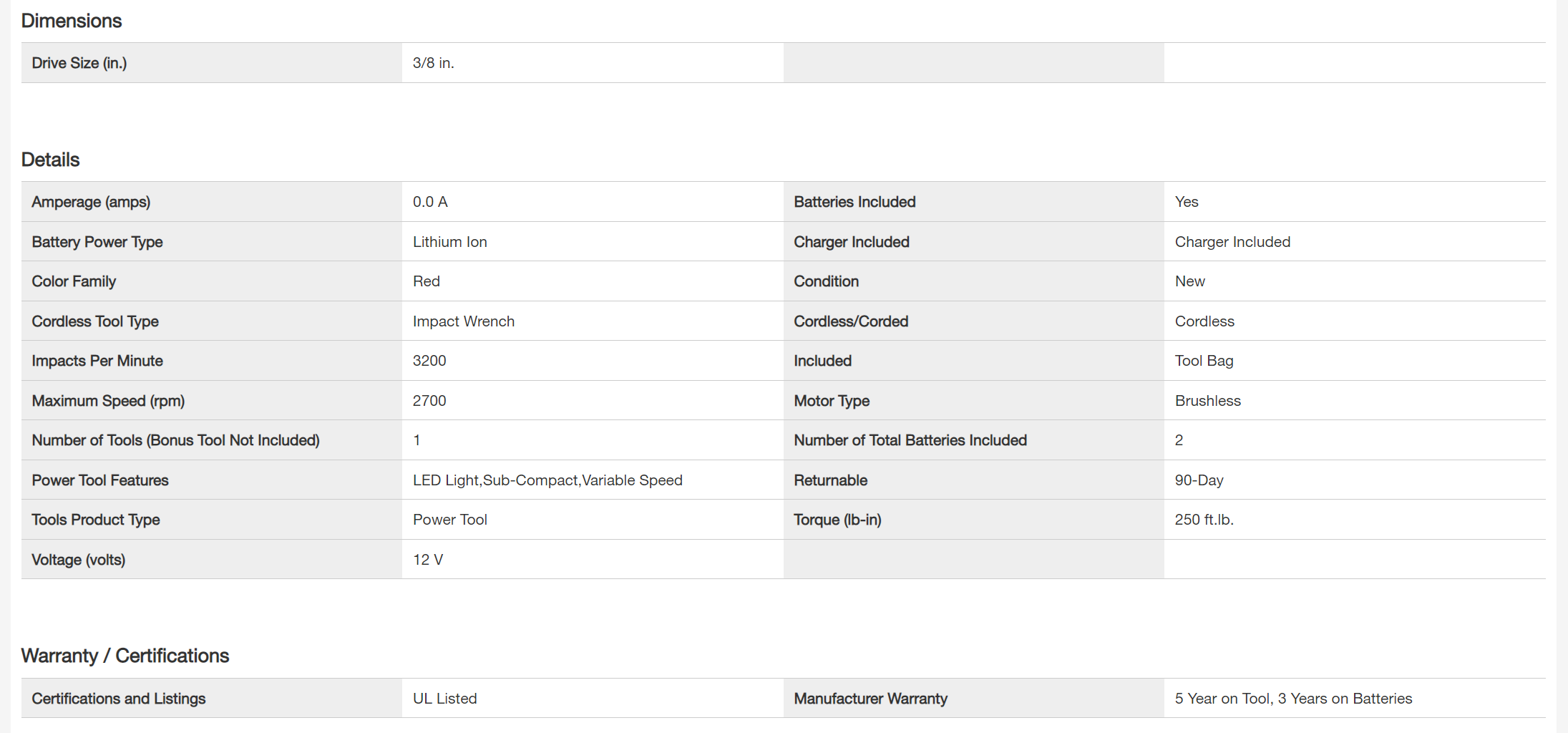Click the Details section heading
1568x733 pixels.
tap(50, 160)
